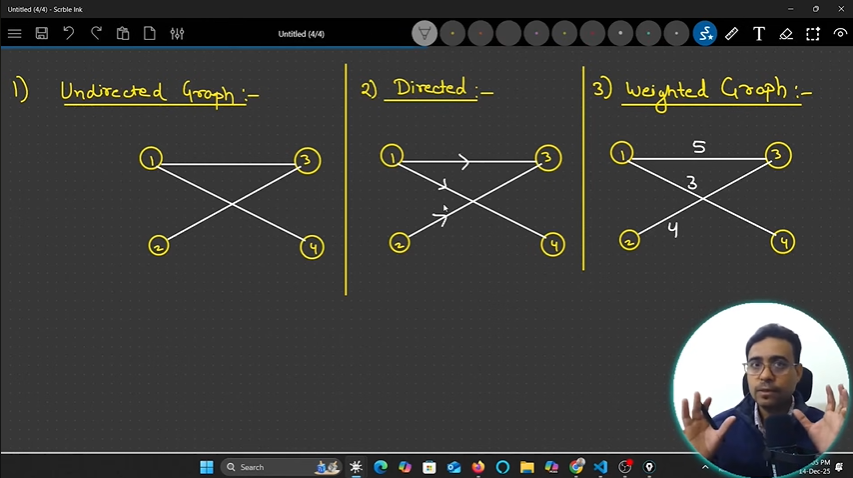The image size is (853, 478).
Task: Open the settings sliders icon
Action: click(x=177, y=34)
